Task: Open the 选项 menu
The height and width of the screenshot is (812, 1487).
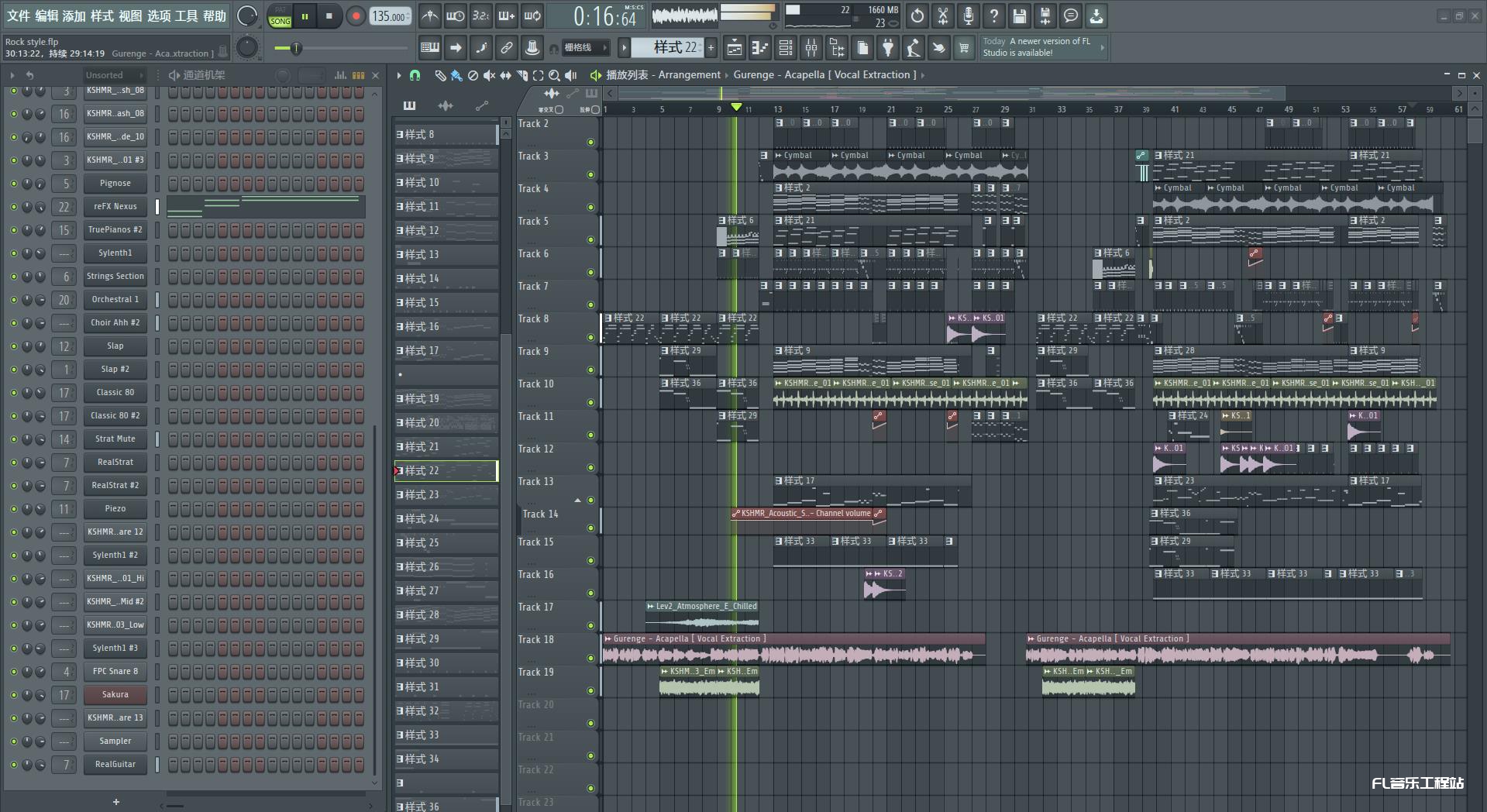Action: click(x=158, y=15)
